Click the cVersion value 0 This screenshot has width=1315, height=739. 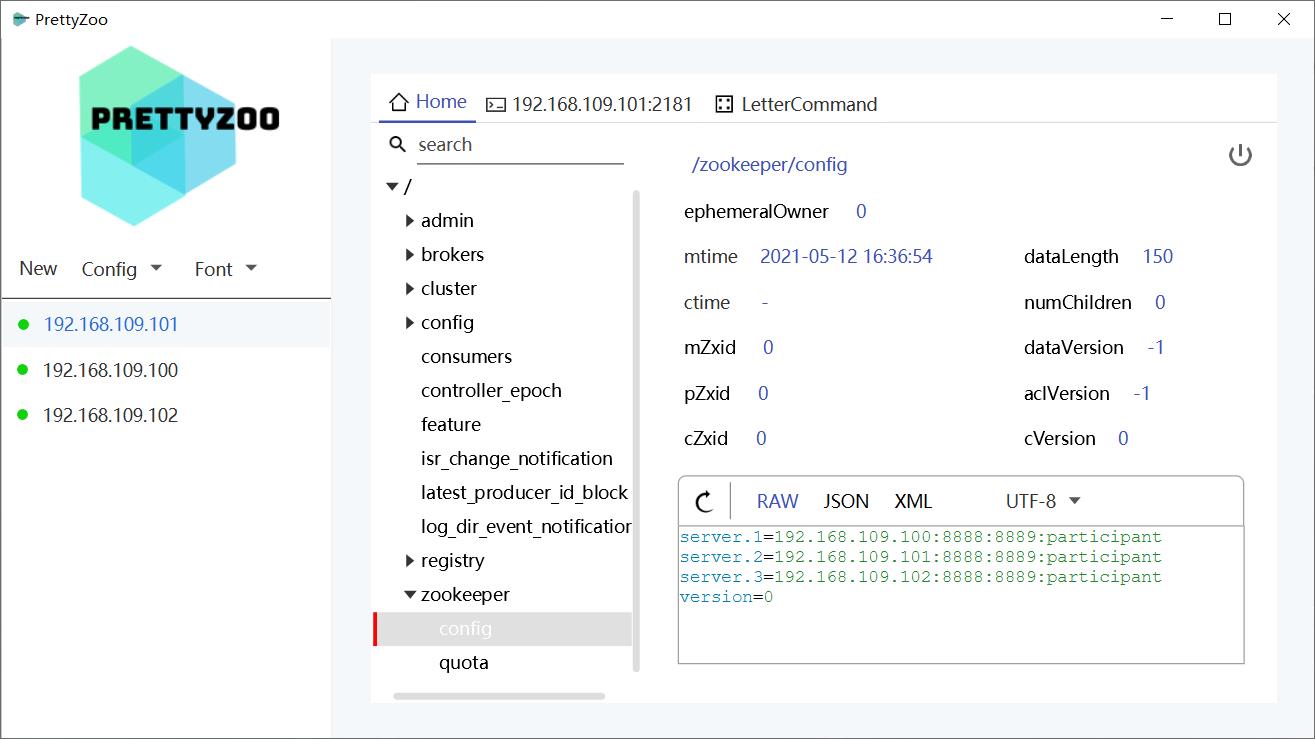coord(1123,439)
